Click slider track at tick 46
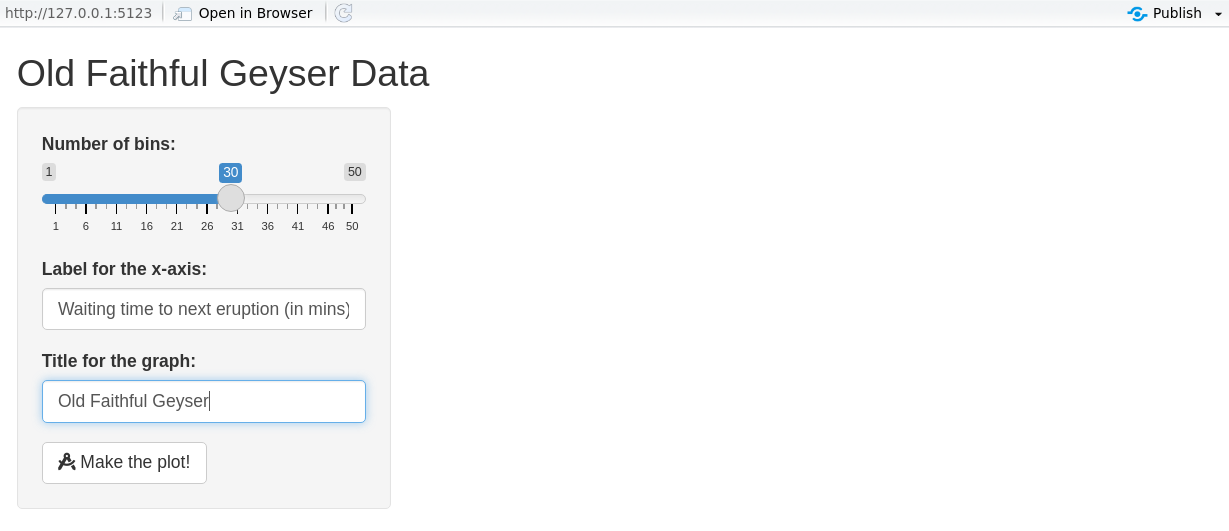This screenshot has width=1229, height=531. (328, 199)
